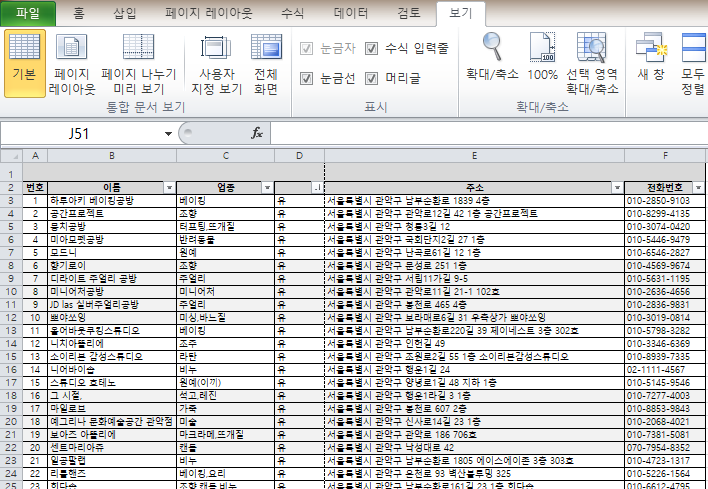The image size is (708, 489).
Task: Click the Select All corner button
Action: 11,156
